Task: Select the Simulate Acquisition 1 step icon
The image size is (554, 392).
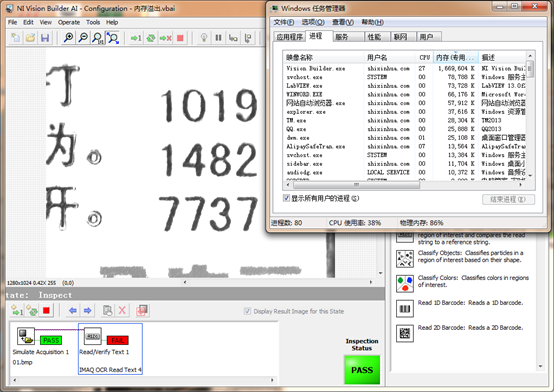Action: [26, 336]
